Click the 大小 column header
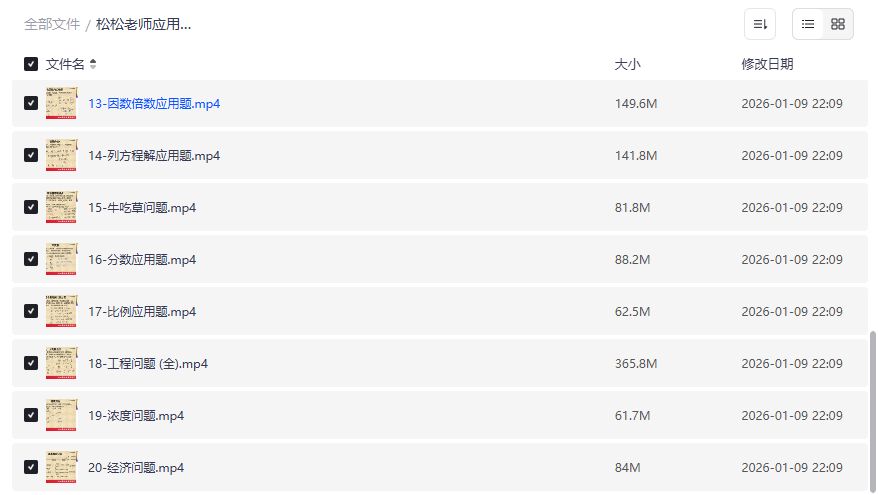Screen dimensions: 878x495 point(627,64)
